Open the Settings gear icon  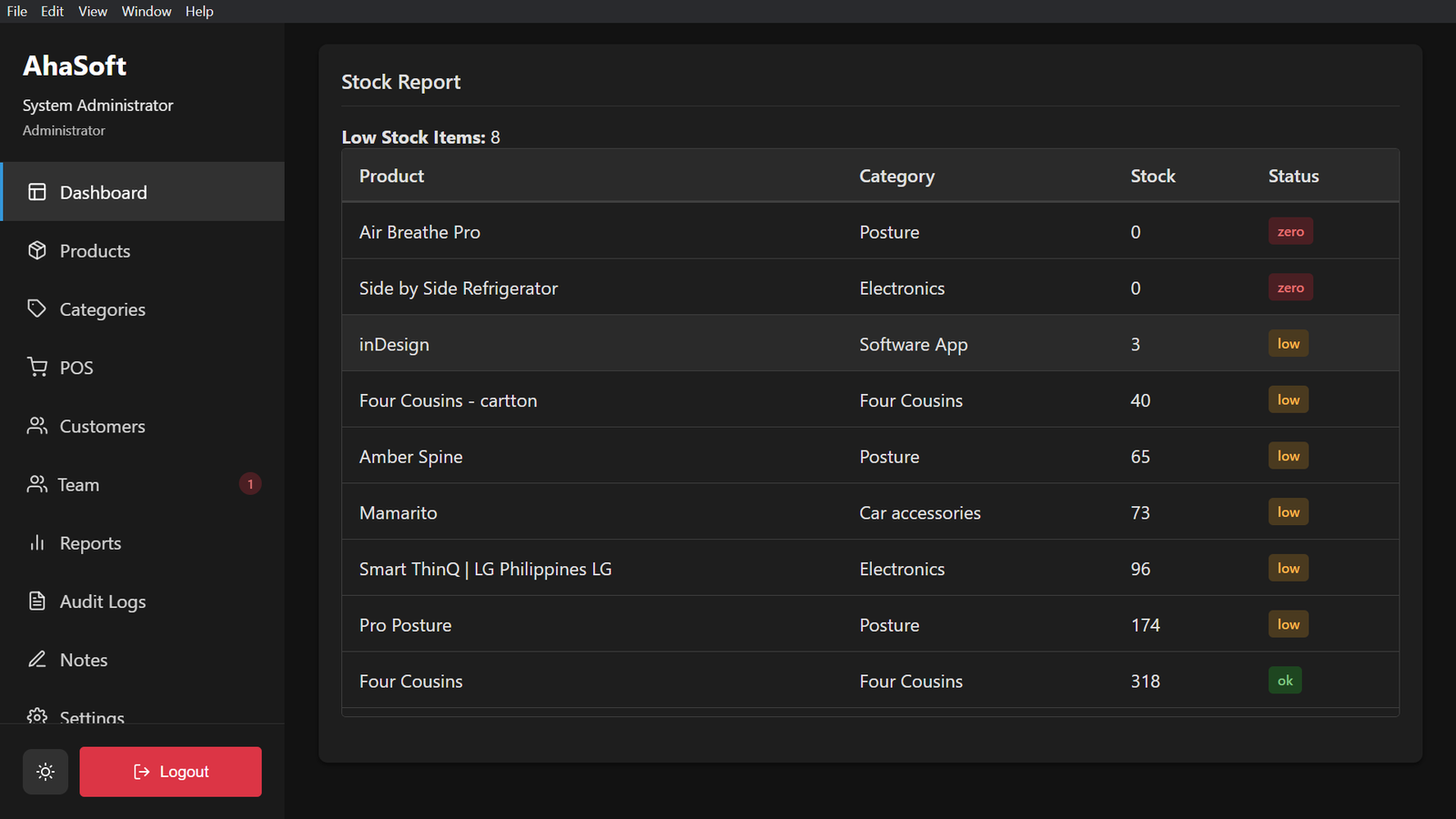tap(36, 717)
